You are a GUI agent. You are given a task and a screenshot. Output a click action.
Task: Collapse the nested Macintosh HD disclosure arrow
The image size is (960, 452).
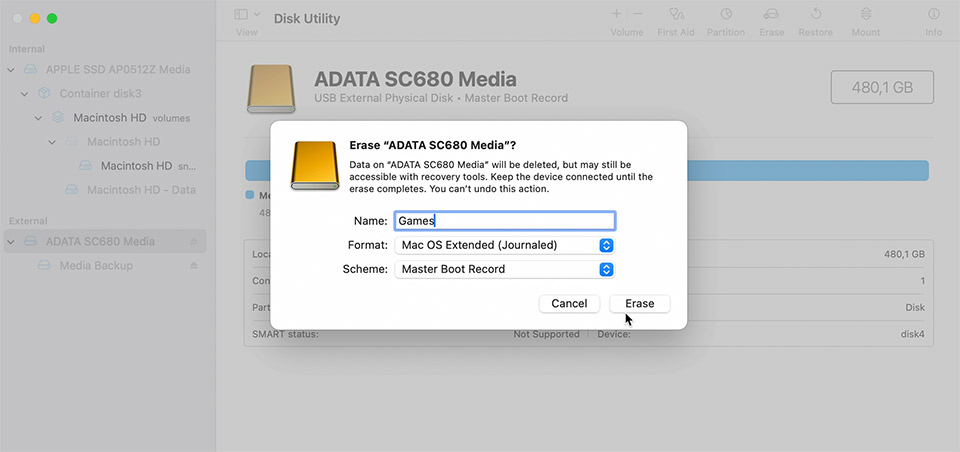pos(52,142)
